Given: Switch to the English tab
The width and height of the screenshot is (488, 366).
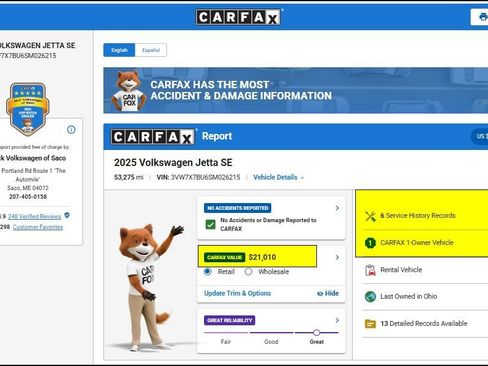Looking at the screenshot, I should [x=119, y=50].
